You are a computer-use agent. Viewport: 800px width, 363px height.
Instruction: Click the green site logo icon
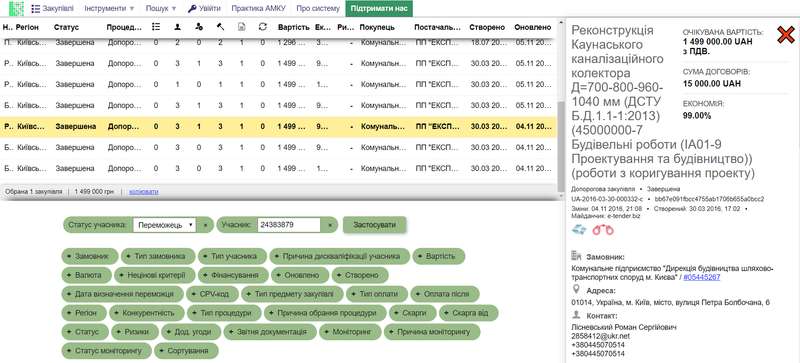tap(16, 9)
